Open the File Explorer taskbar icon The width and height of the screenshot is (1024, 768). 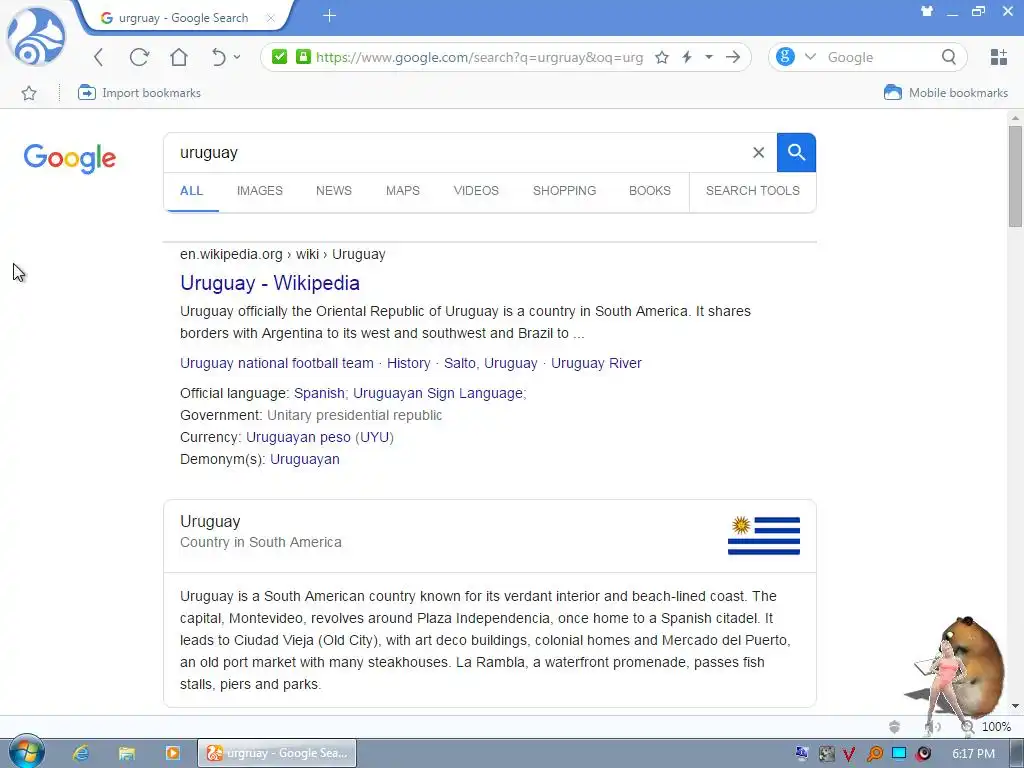pyautogui.click(x=127, y=753)
